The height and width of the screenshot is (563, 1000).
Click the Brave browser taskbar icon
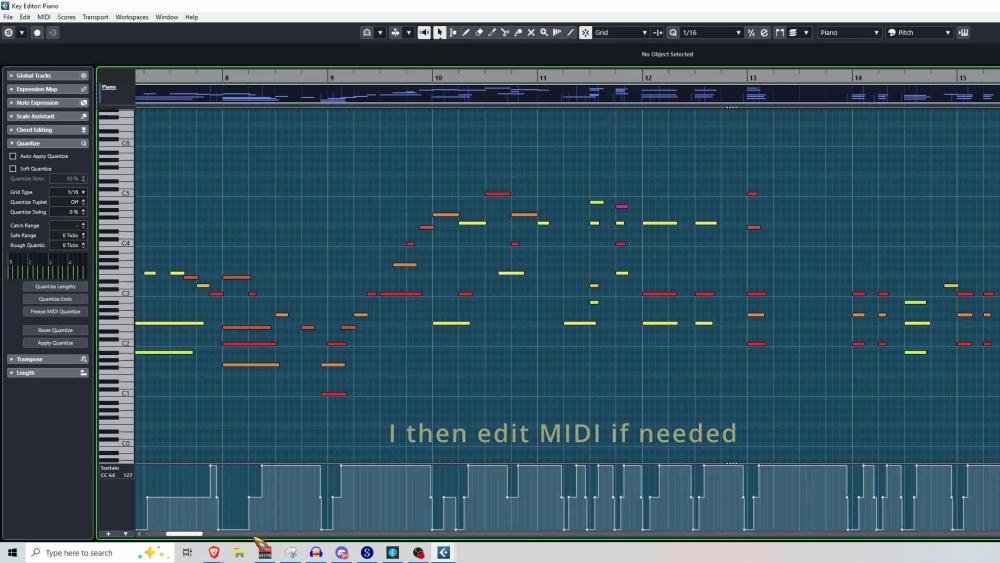[x=214, y=553]
